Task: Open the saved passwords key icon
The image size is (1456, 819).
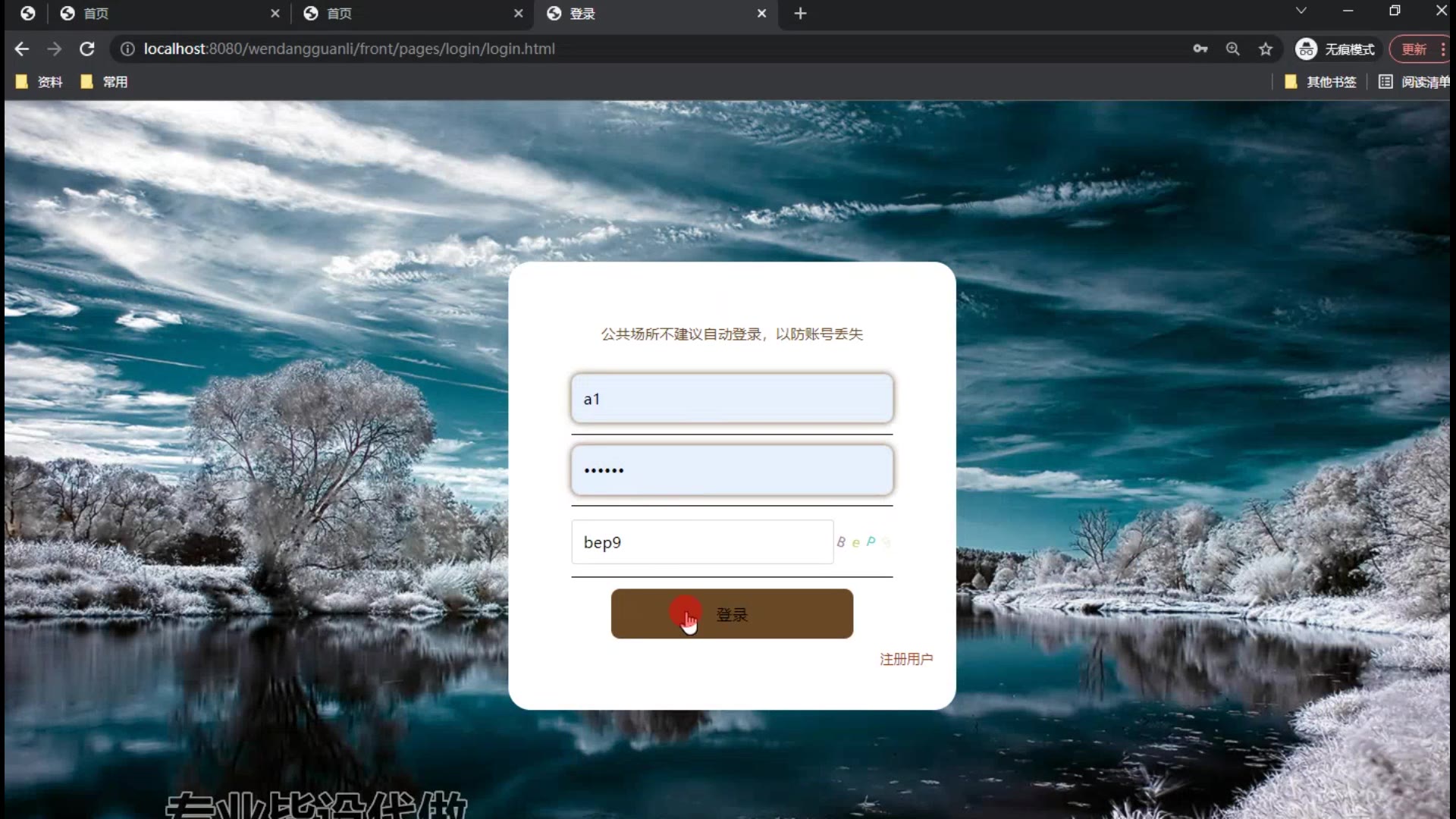Action: (x=1200, y=49)
